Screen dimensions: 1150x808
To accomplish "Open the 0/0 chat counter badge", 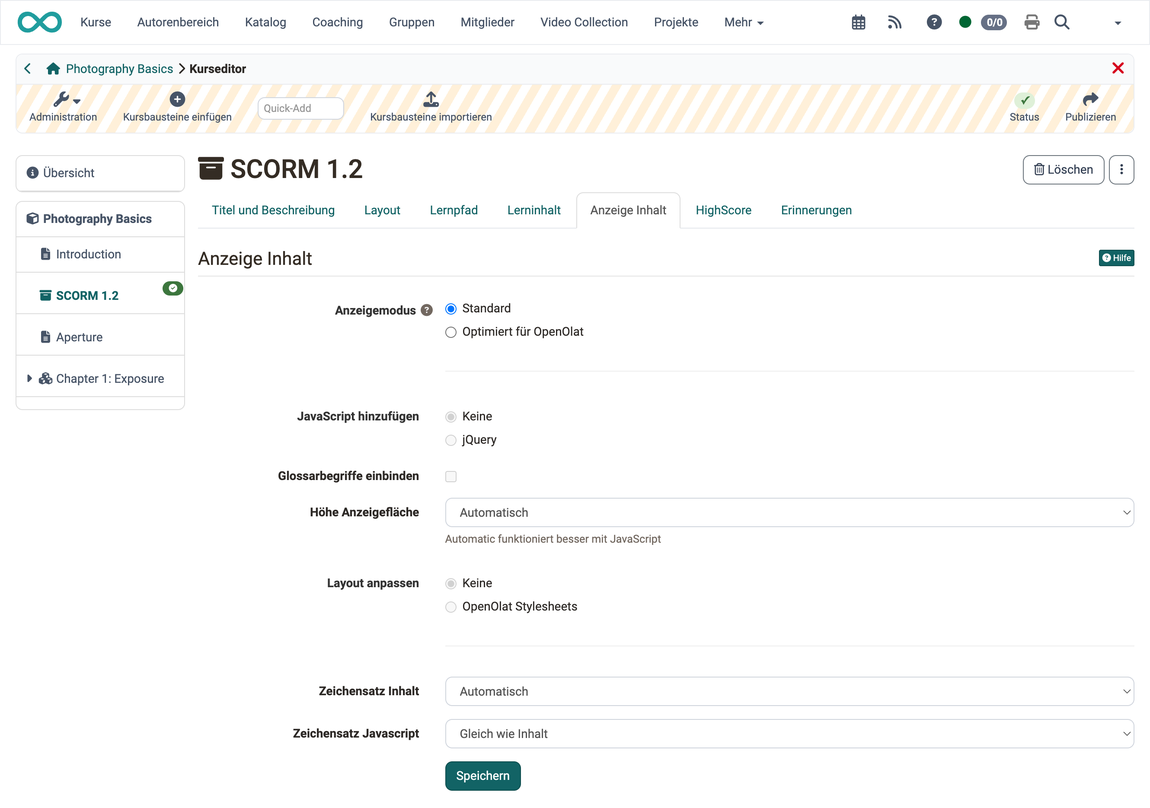I will (994, 22).
